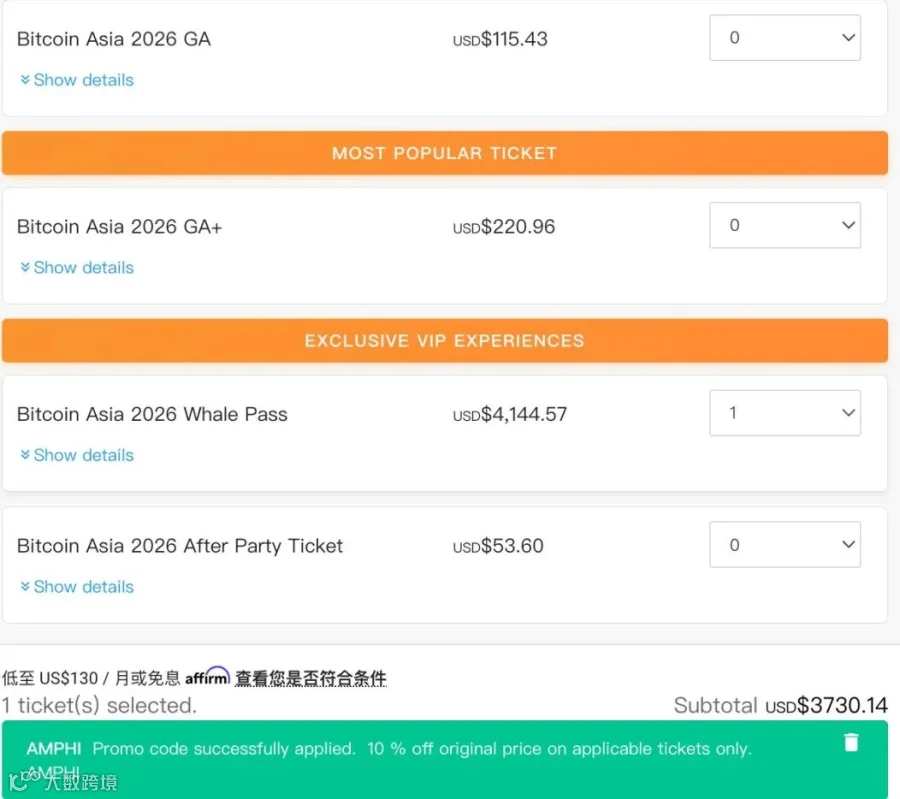The height and width of the screenshot is (799, 900).
Task: Click the Affirm eligibility check link
Action: click(311, 678)
